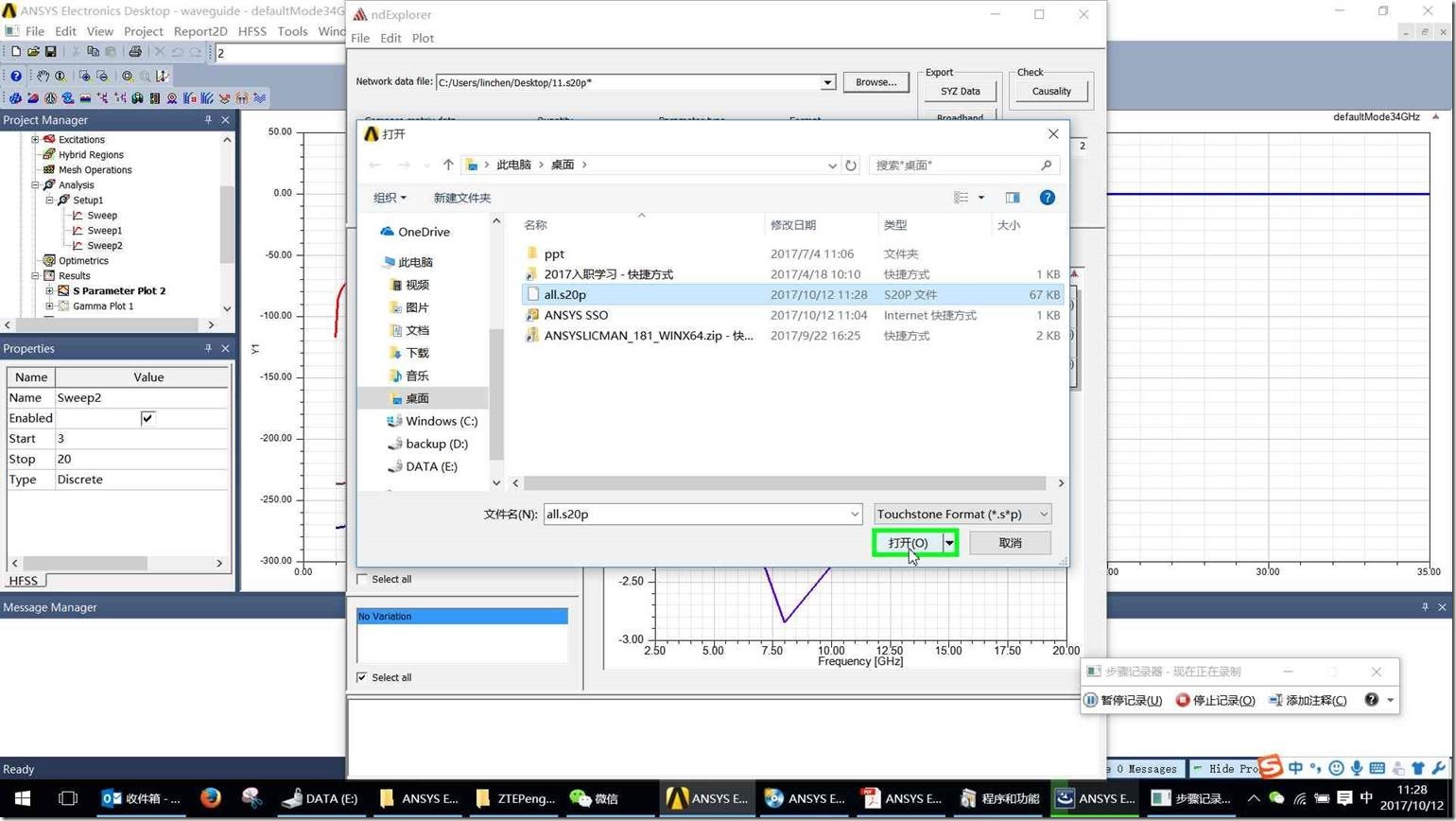Click the Causality check button
1456x821 pixels.
click(x=1051, y=92)
